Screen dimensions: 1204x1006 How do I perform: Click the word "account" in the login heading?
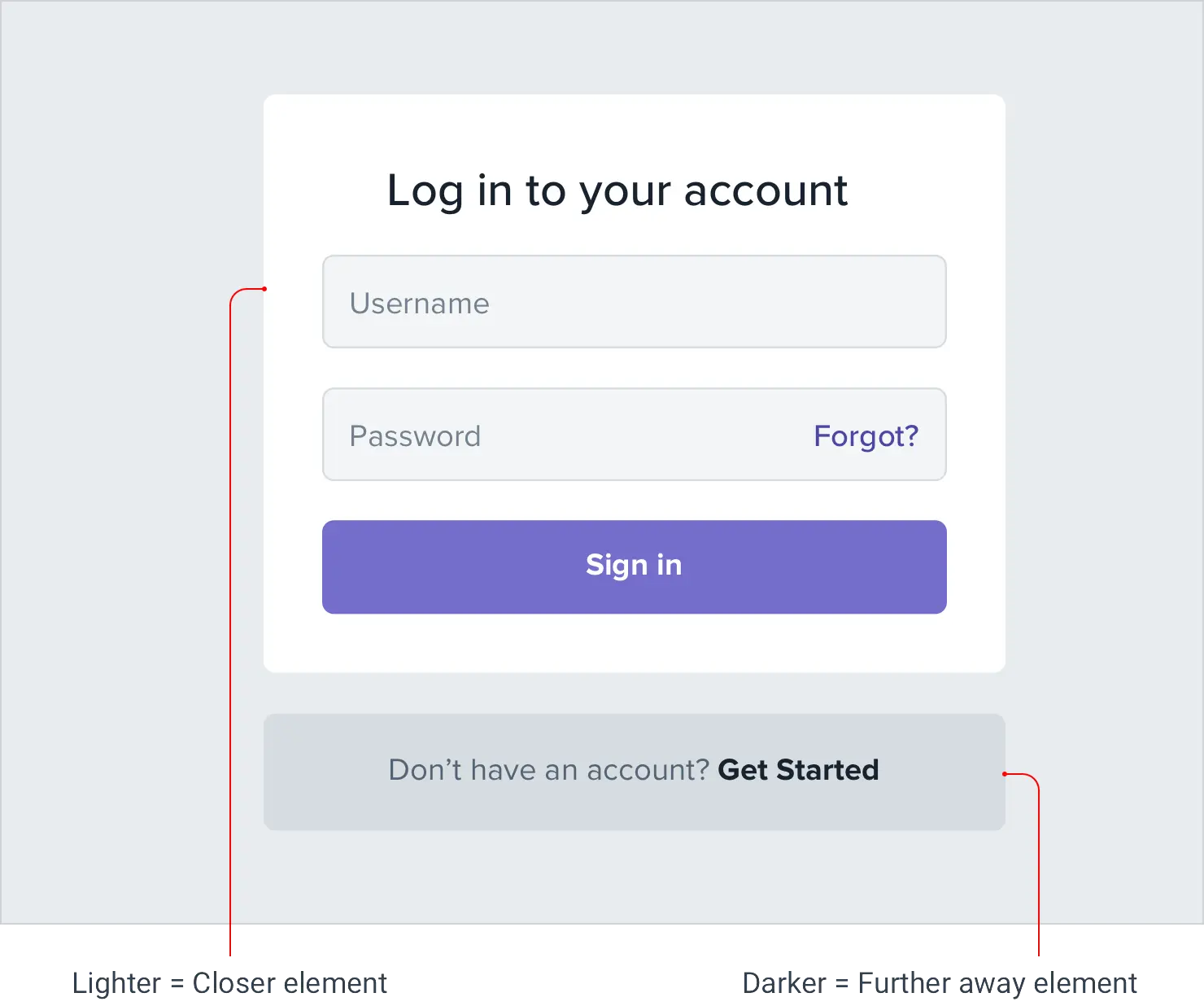point(766,190)
